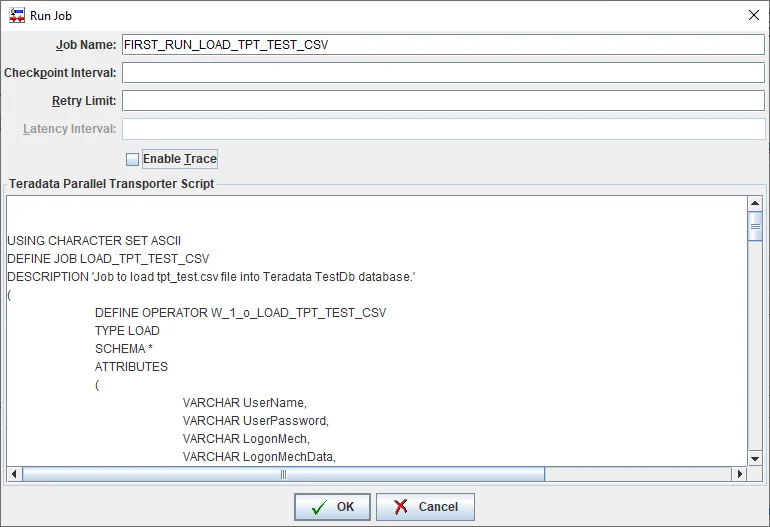
Task: Place cursor on DEFINE JOB LOAD_TPT_TEST_CSV line
Action: [108, 259]
